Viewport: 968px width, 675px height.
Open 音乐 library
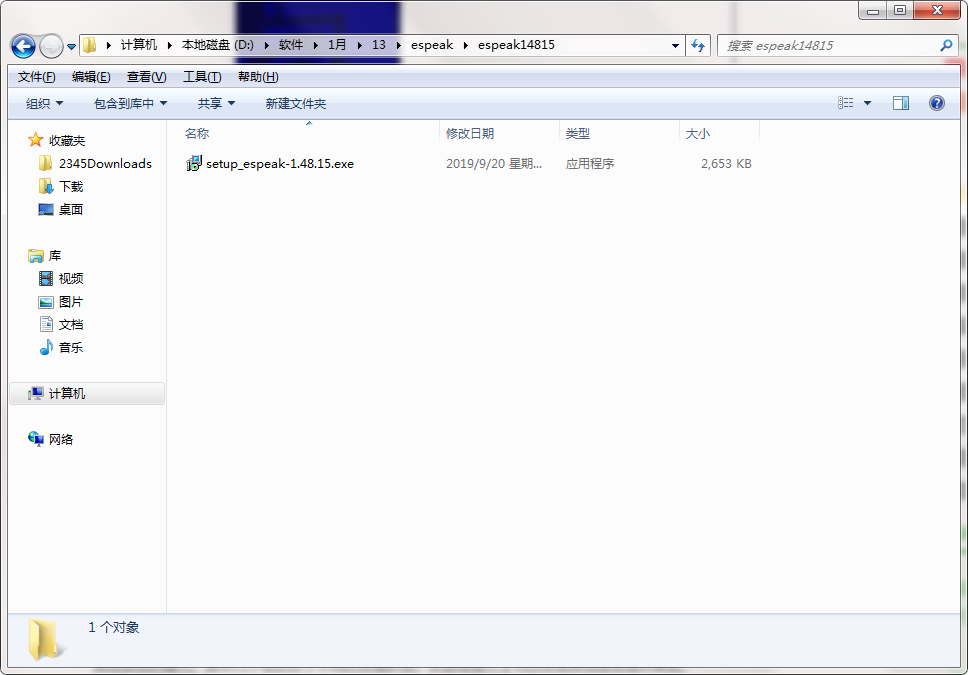point(70,348)
